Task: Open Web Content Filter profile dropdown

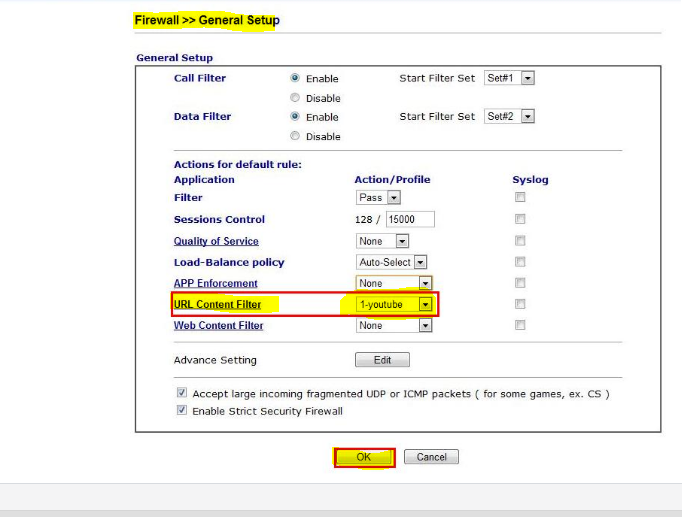Action: click(395, 325)
